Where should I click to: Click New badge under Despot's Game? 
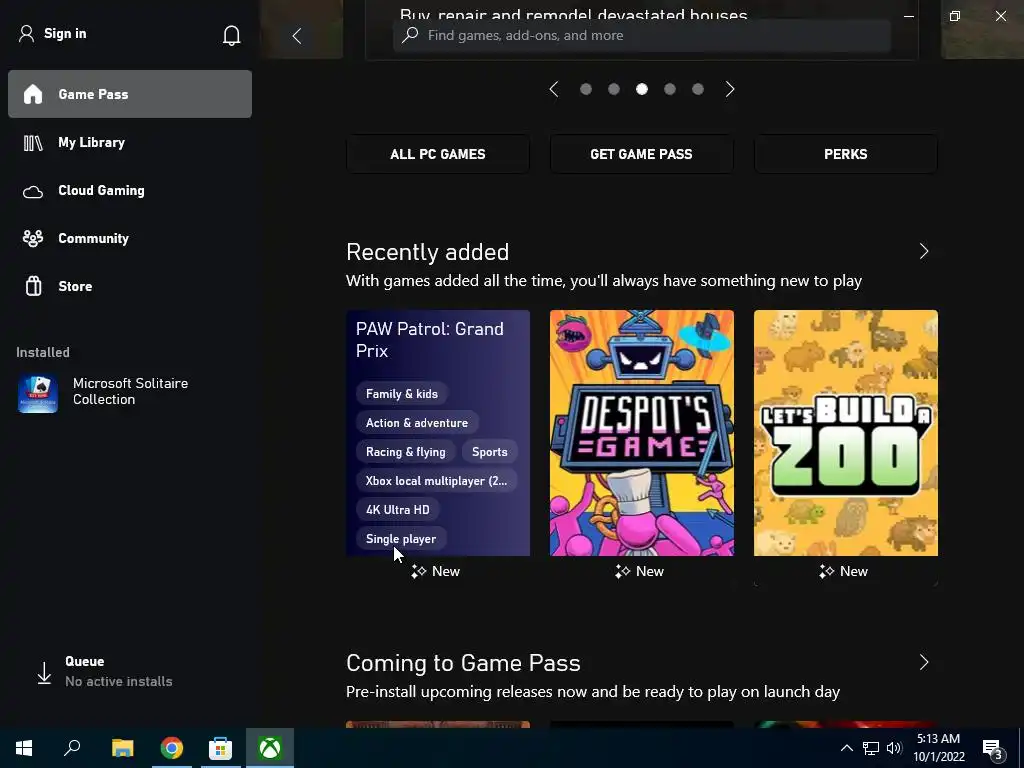pos(639,571)
